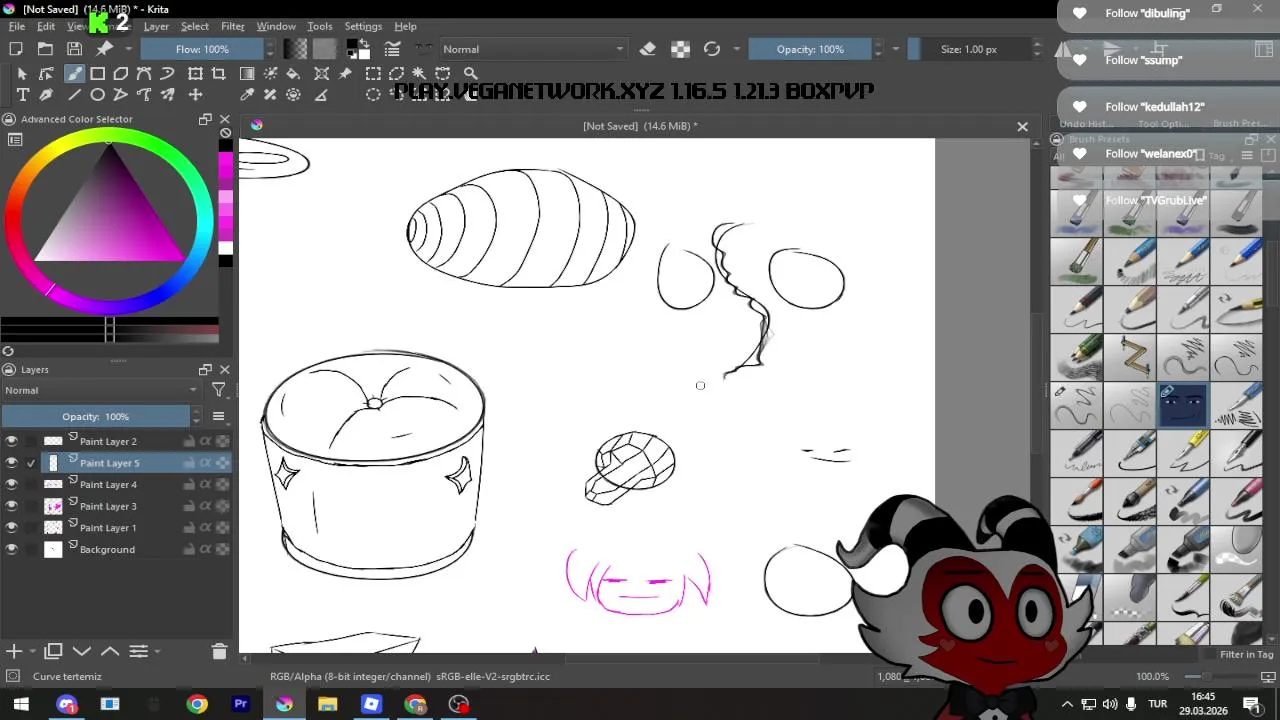Open the brush blending mode Normal dropdown
Image resolution: width=1280 pixels, height=720 pixels.
[x=532, y=49]
